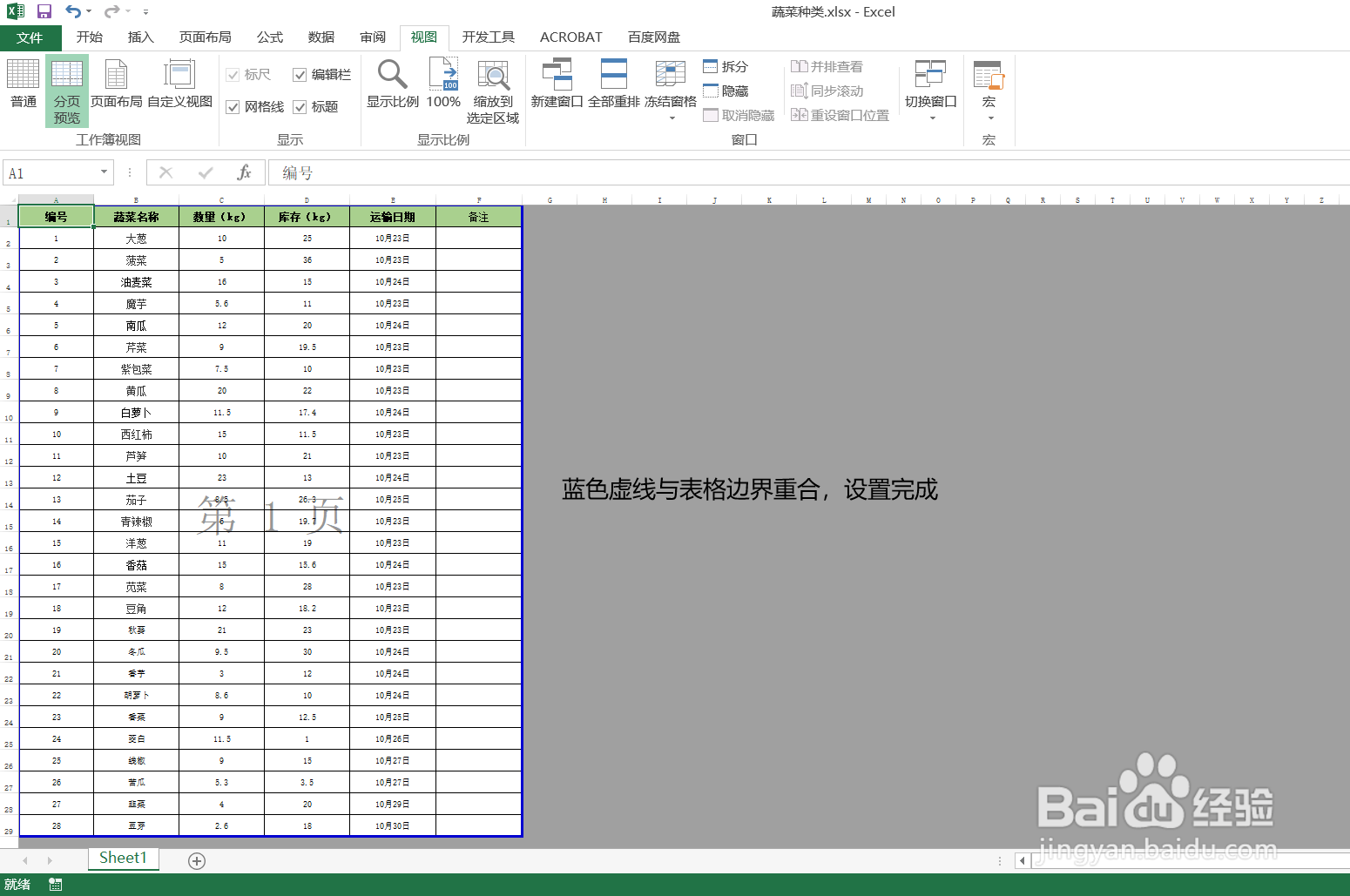This screenshot has height=896, width=1350.
Task: Click the Insert Function fx icon
Action: 244,172
